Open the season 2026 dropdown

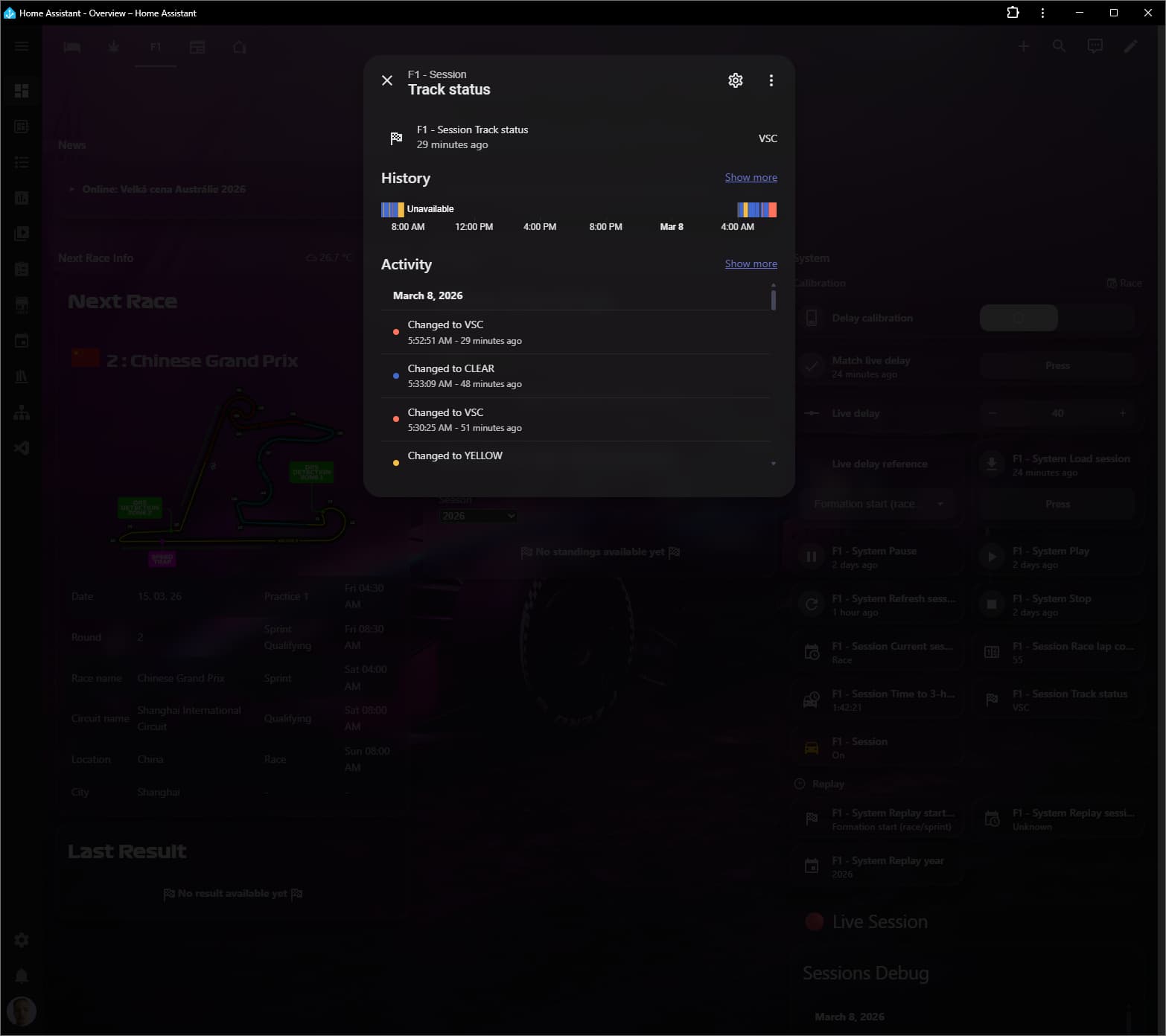(477, 516)
